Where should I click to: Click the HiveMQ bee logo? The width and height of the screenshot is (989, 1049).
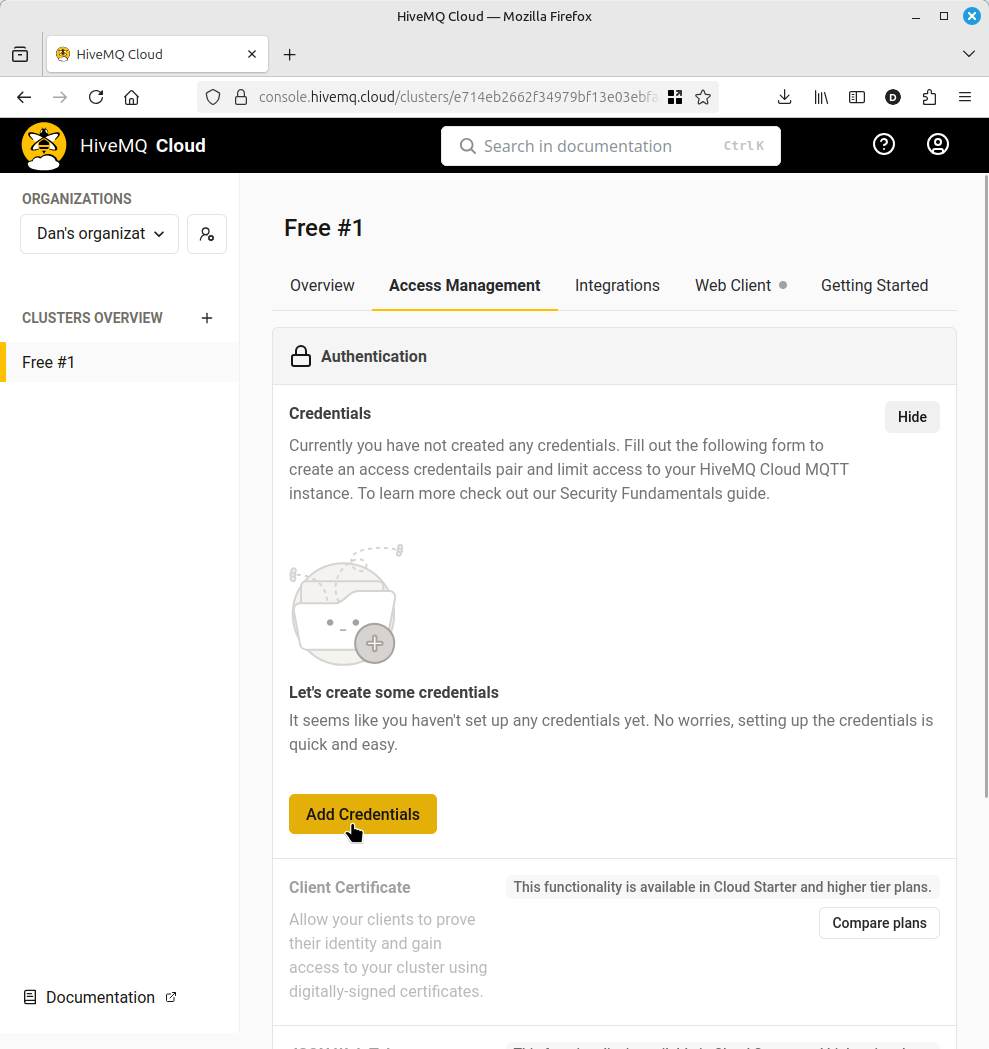(x=44, y=146)
